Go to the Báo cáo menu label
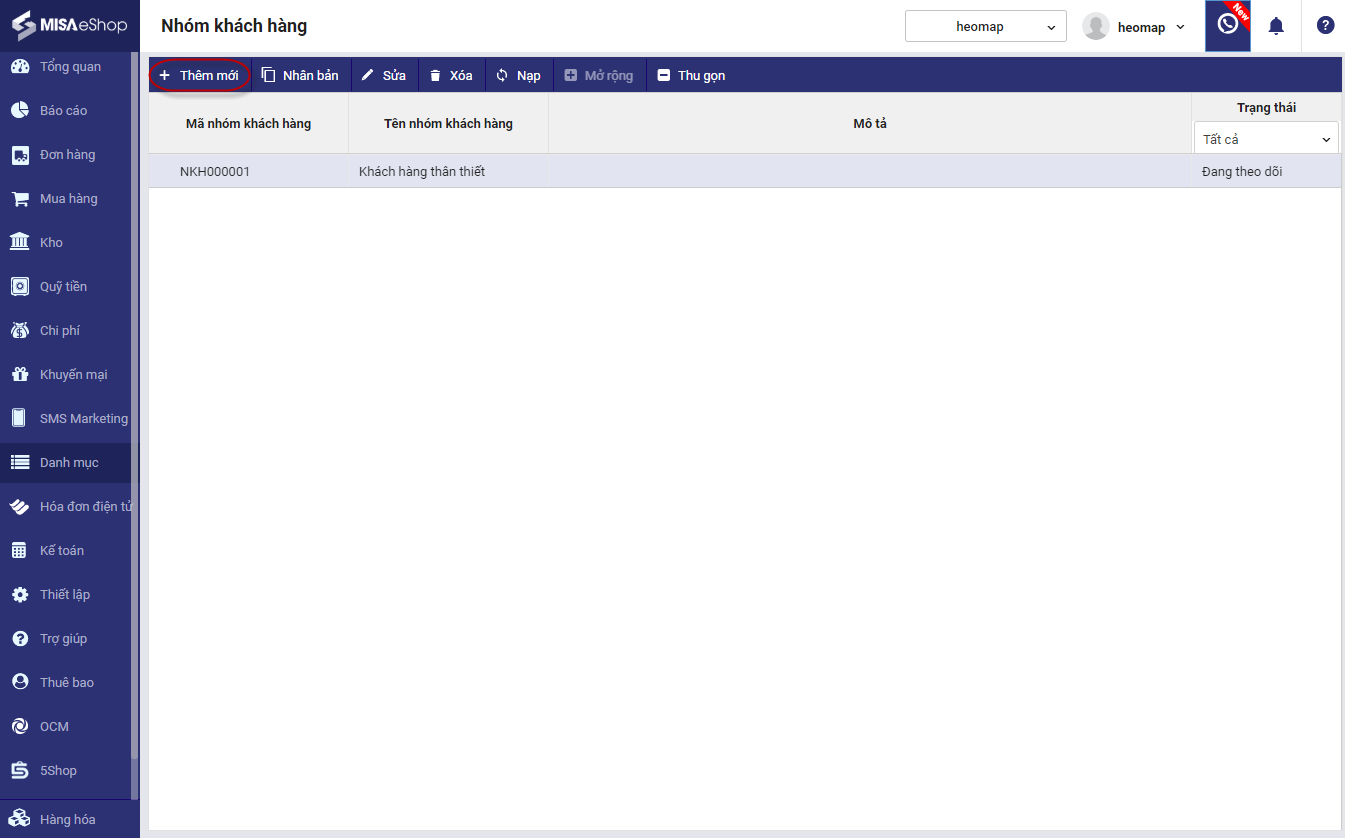The height and width of the screenshot is (838, 1345). pos(63,111)
